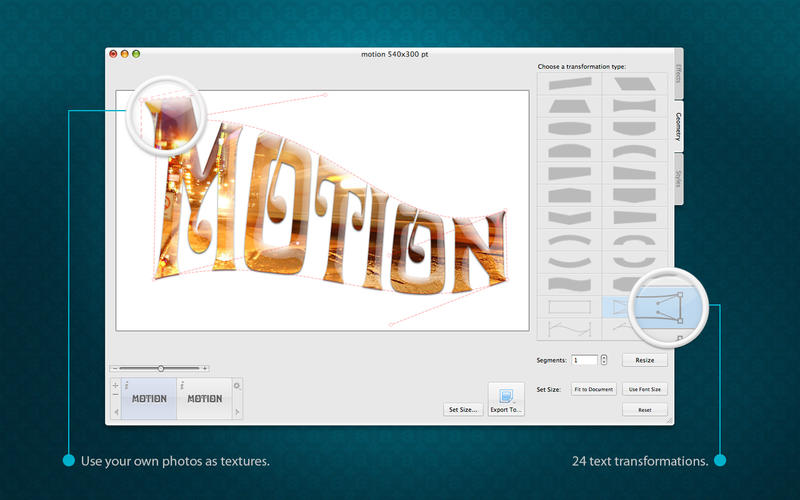The width and height of the screenshot is (800, 500).
Task: Open the gear menu beside layer thumbnails
Action: point(237,385)
